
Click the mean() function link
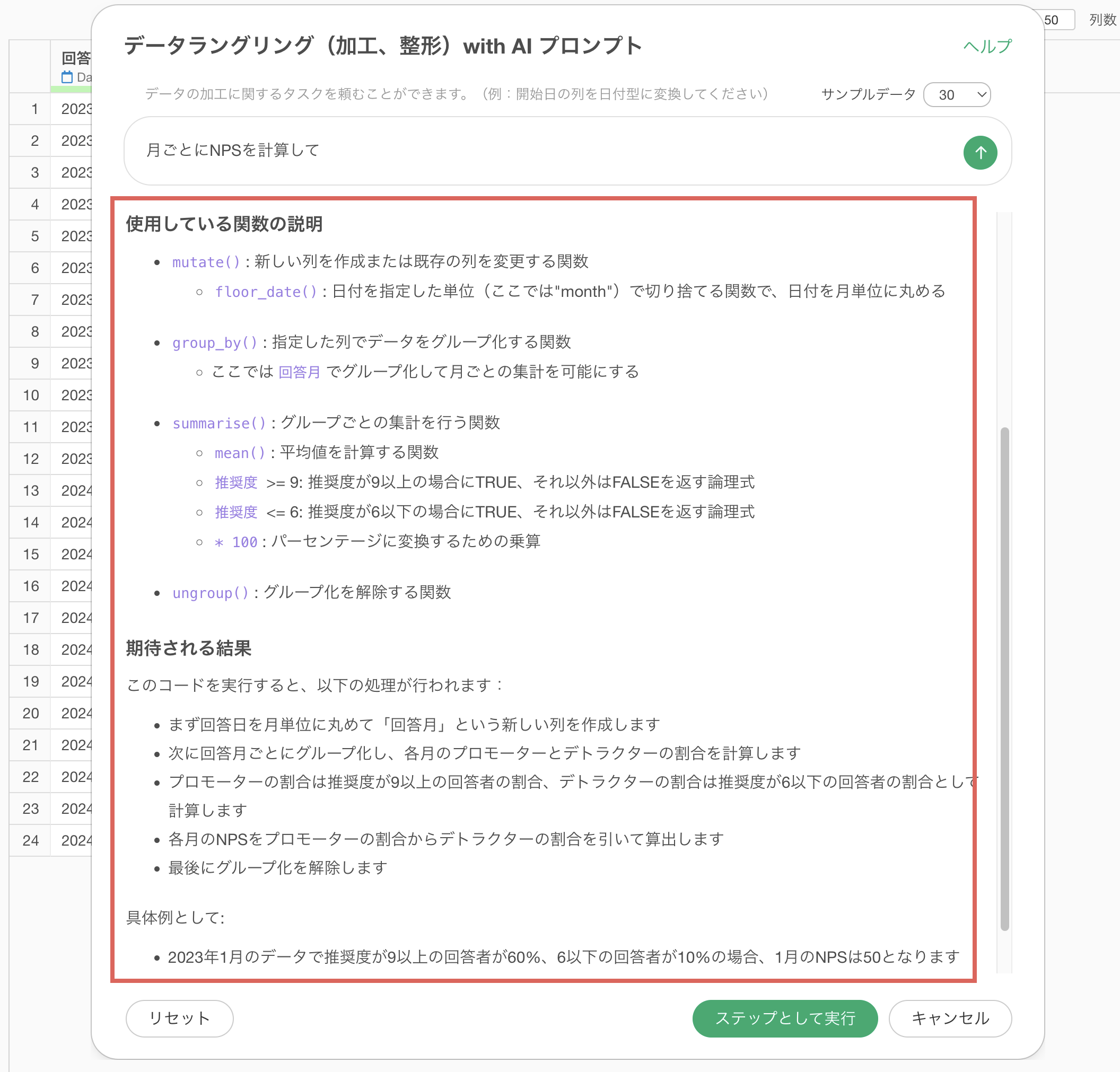(240, 453)
